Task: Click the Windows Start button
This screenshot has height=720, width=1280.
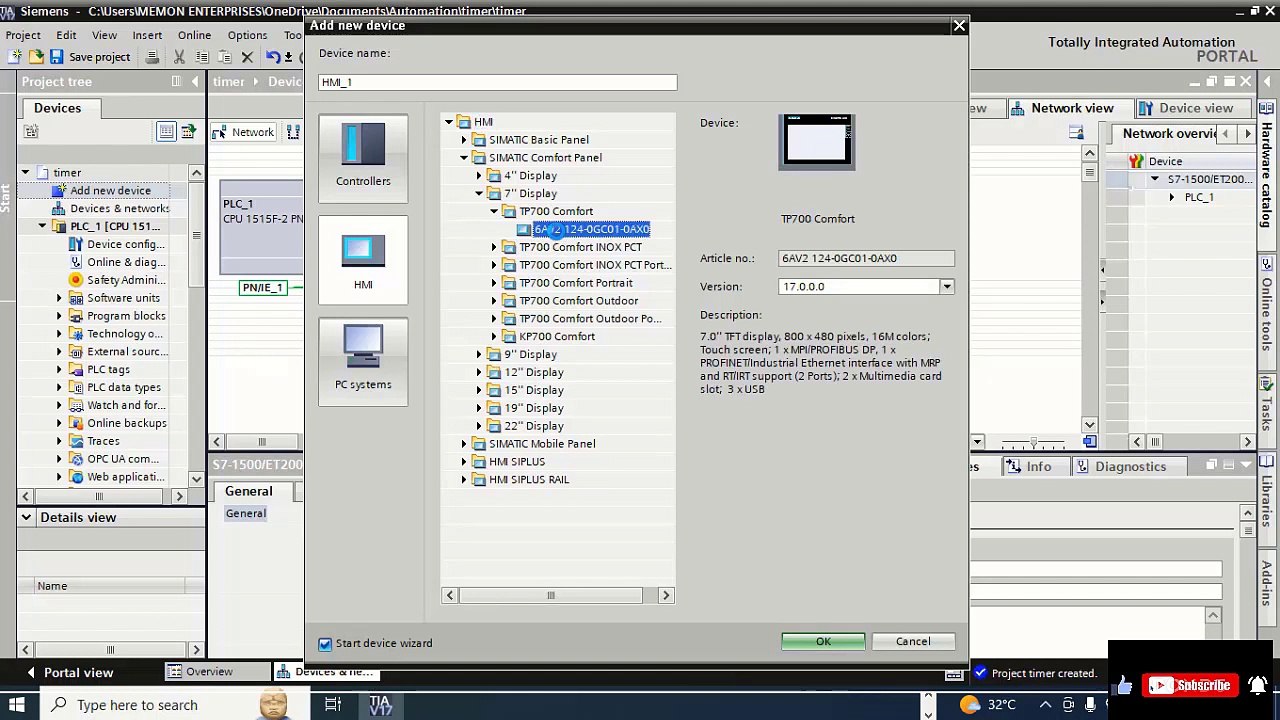Action: [17, 705]
